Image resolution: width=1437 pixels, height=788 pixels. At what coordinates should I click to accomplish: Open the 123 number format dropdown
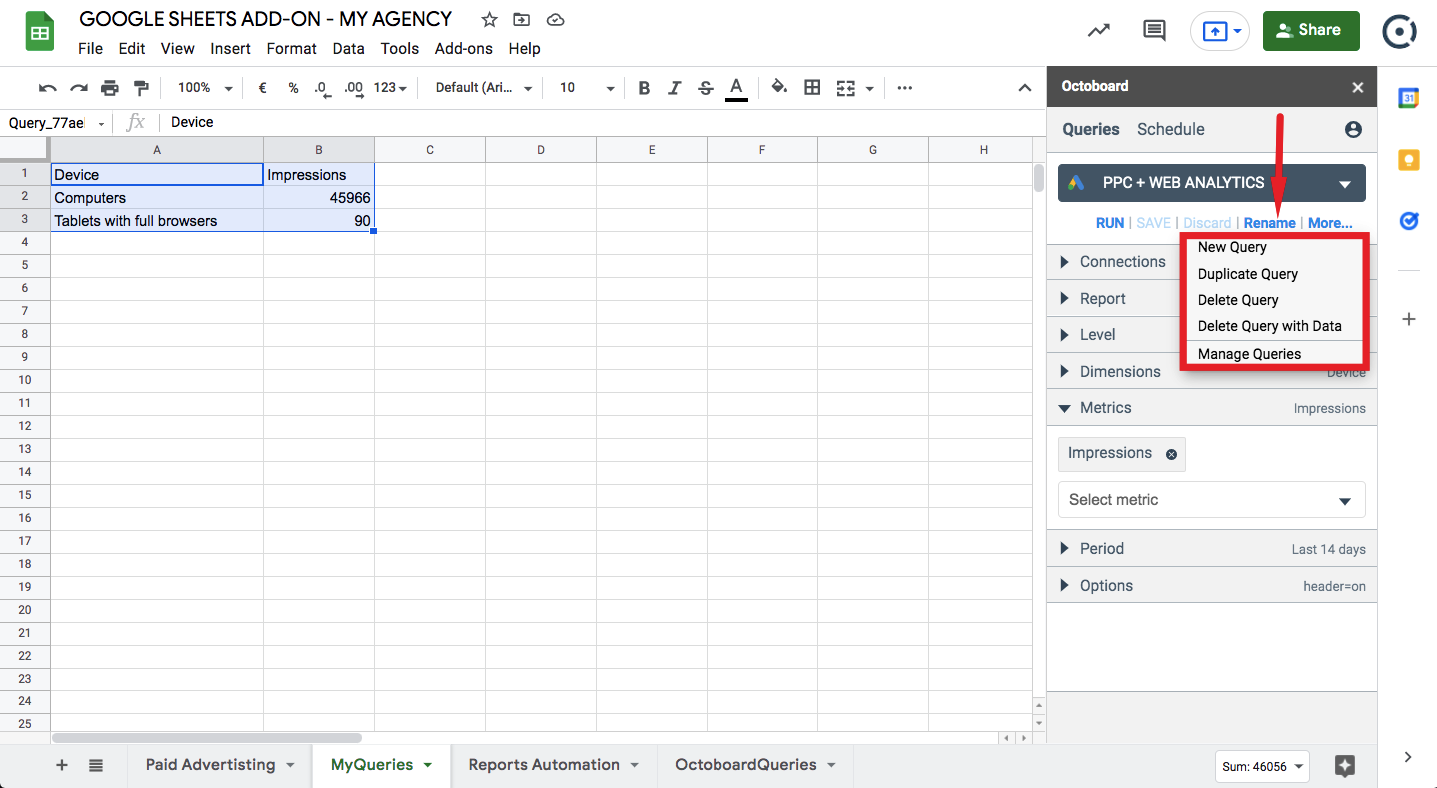(390, 88)
